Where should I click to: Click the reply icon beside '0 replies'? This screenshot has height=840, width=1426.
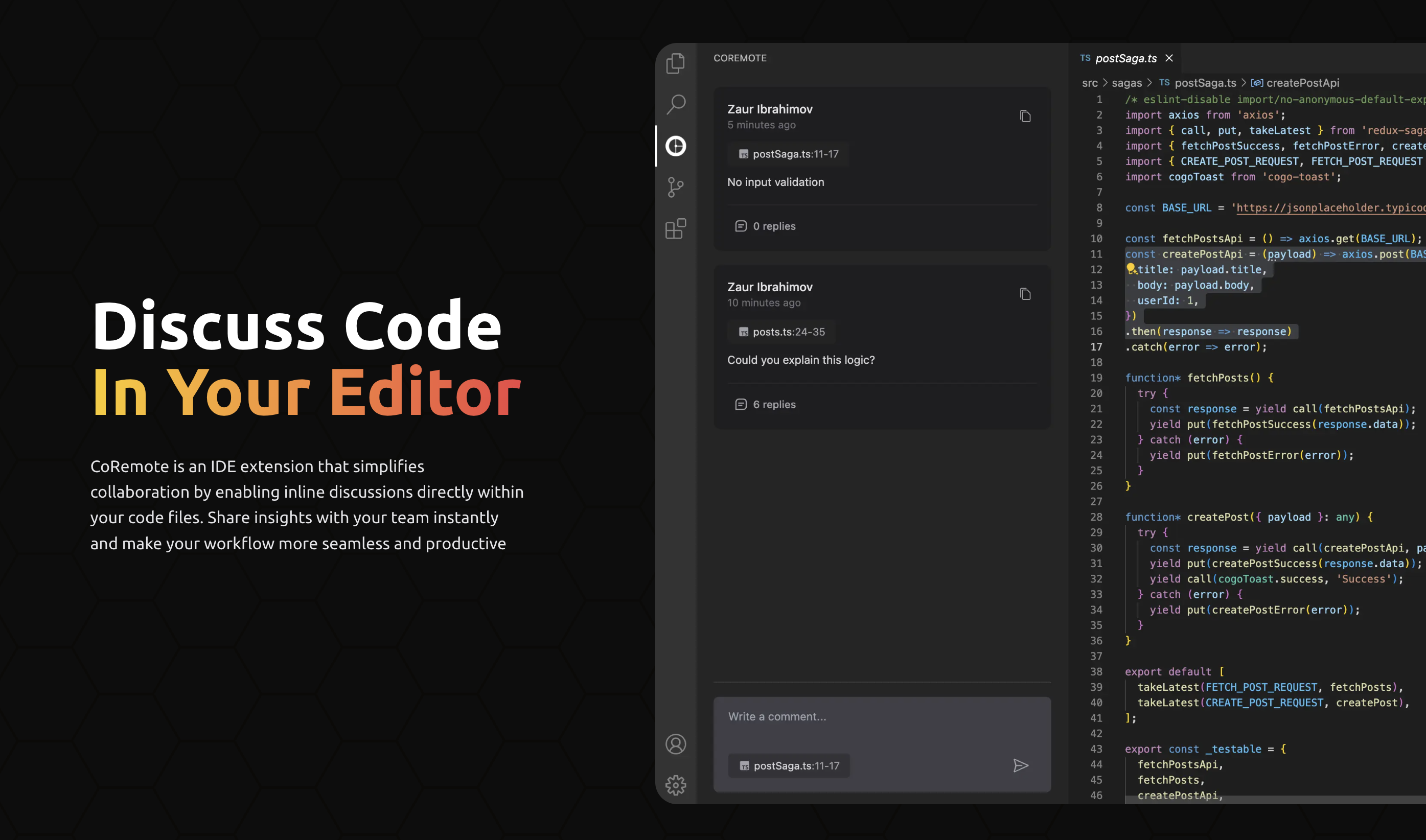click(741, 226)
